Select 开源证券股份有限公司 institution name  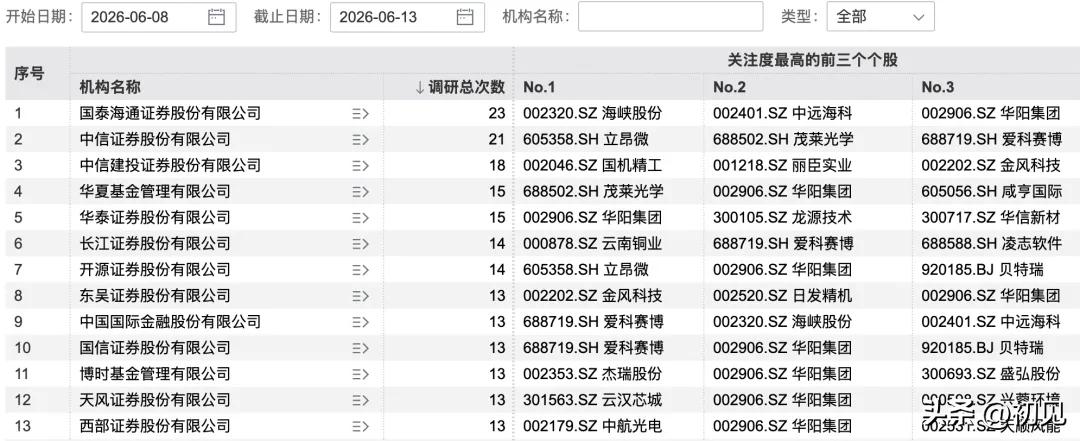(155, 269)
